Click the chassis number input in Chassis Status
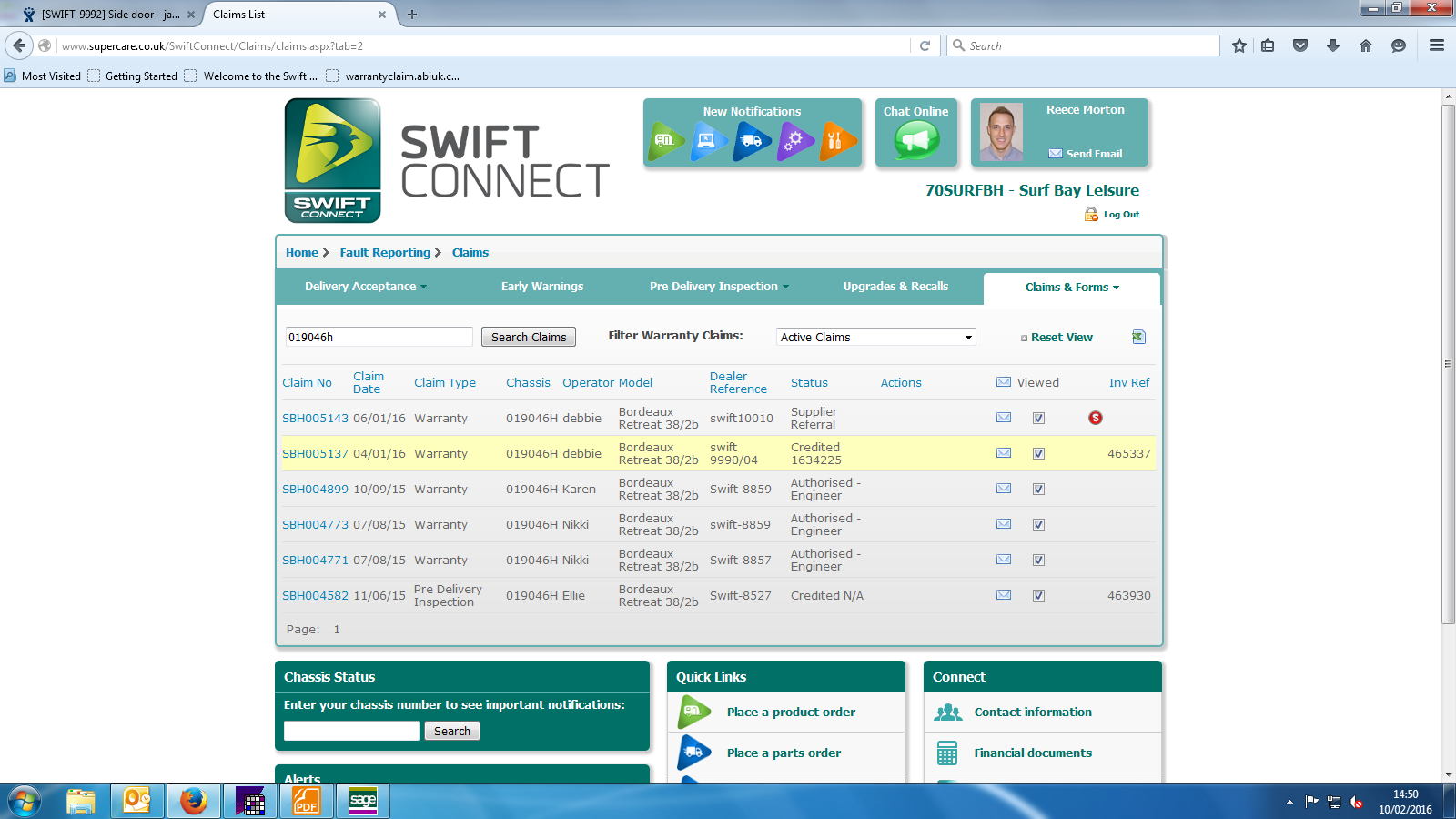 pyautogui.click(x=351, y=731)
